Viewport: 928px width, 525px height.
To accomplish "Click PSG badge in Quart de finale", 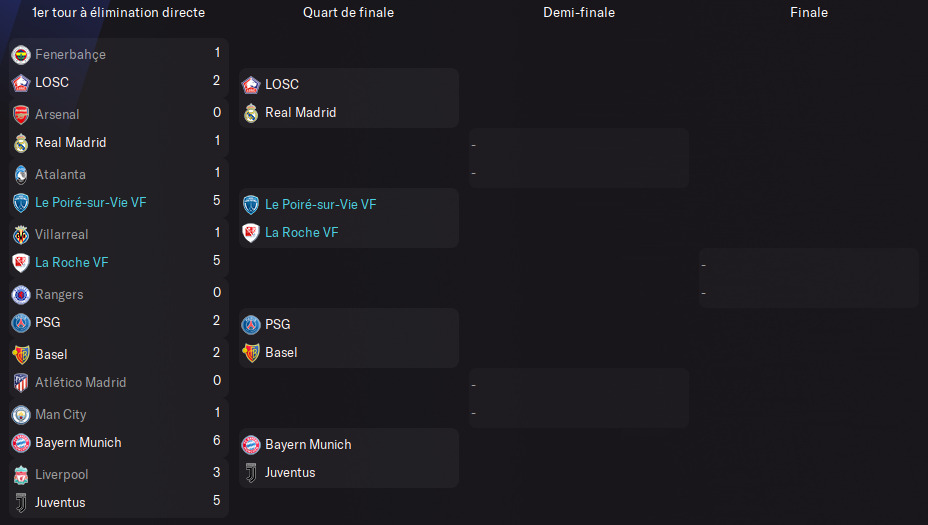I will click(251, 324).
